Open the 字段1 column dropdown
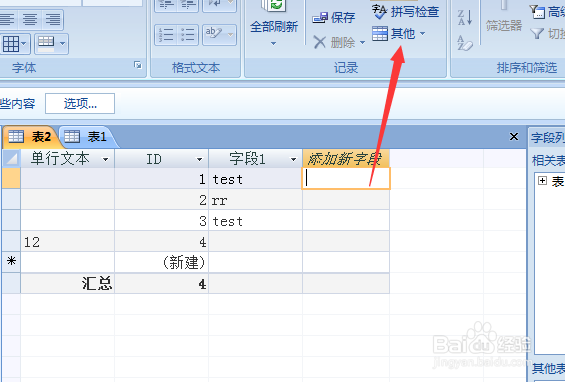565x382 pixels. (293, 159)
